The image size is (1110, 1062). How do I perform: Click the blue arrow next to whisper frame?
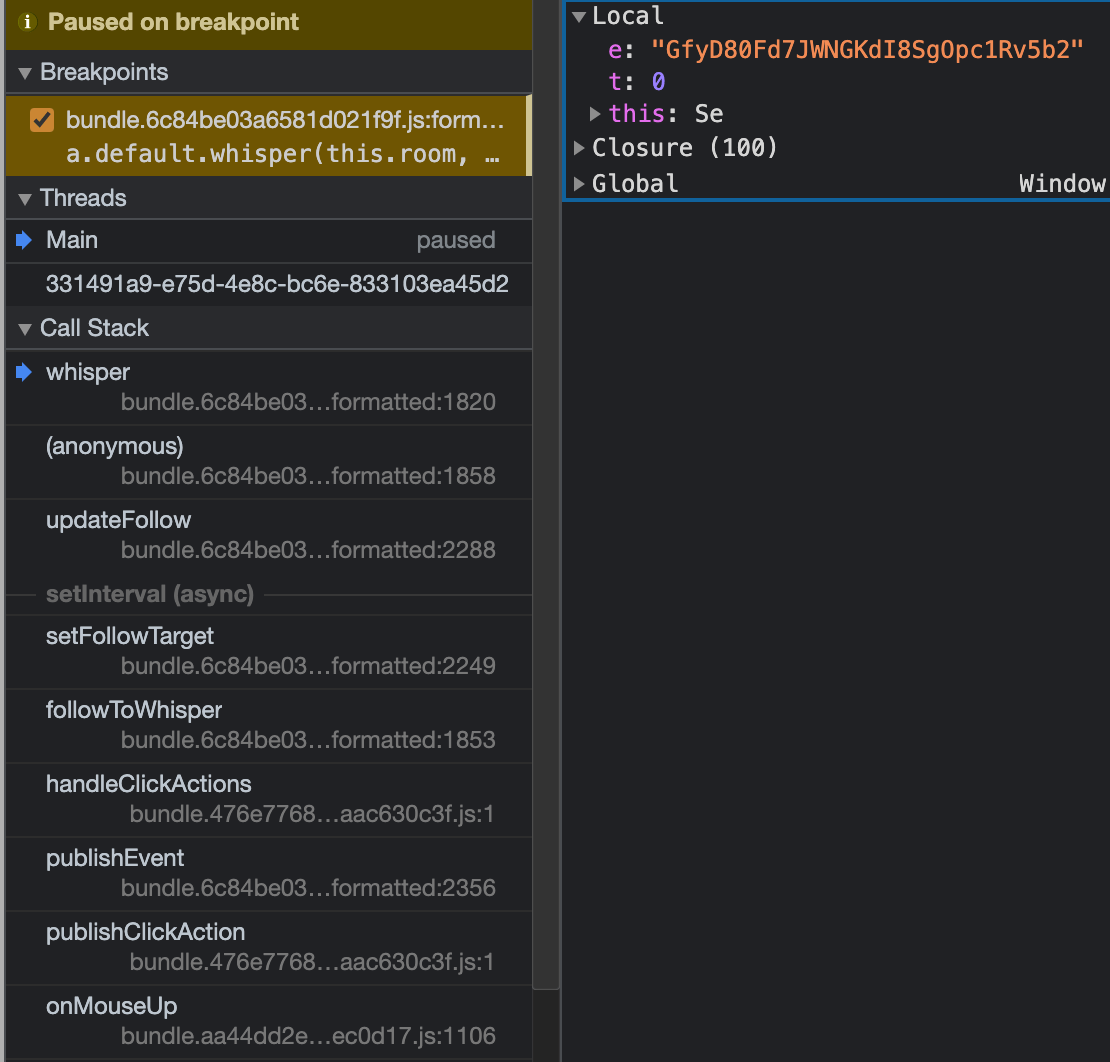(x=25, y=372)
